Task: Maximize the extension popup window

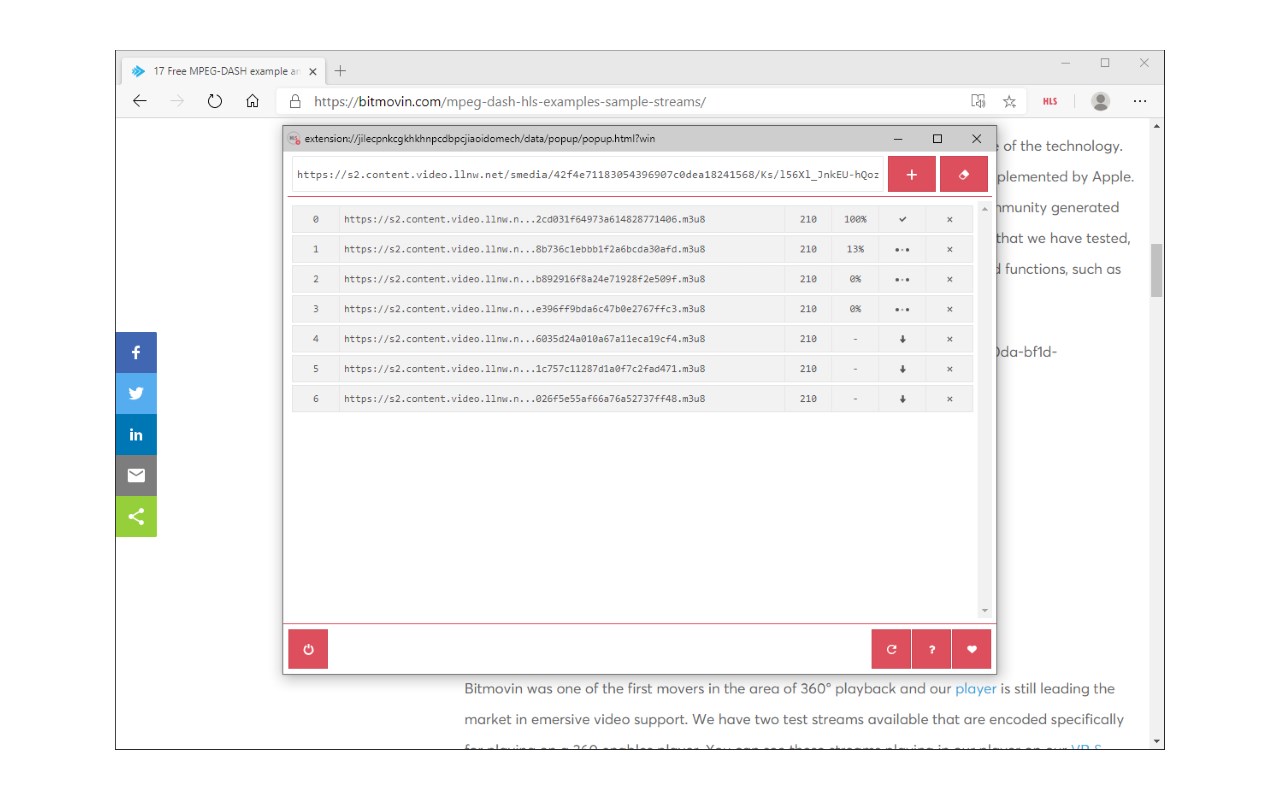Action: (x=937, y=139)
